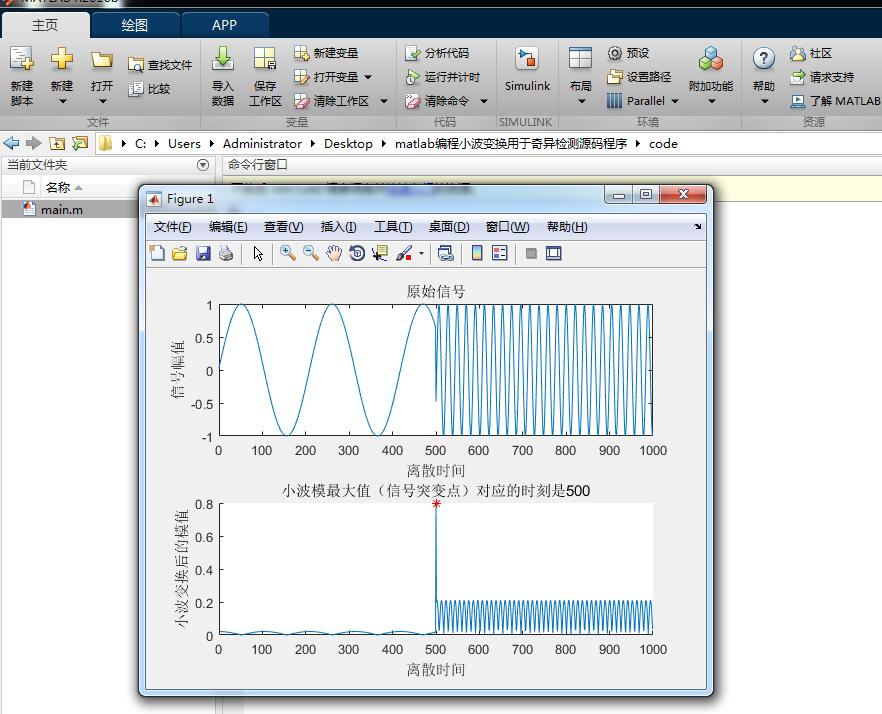Open the Help (帮助) menu in Figure 1

[567, 227]
